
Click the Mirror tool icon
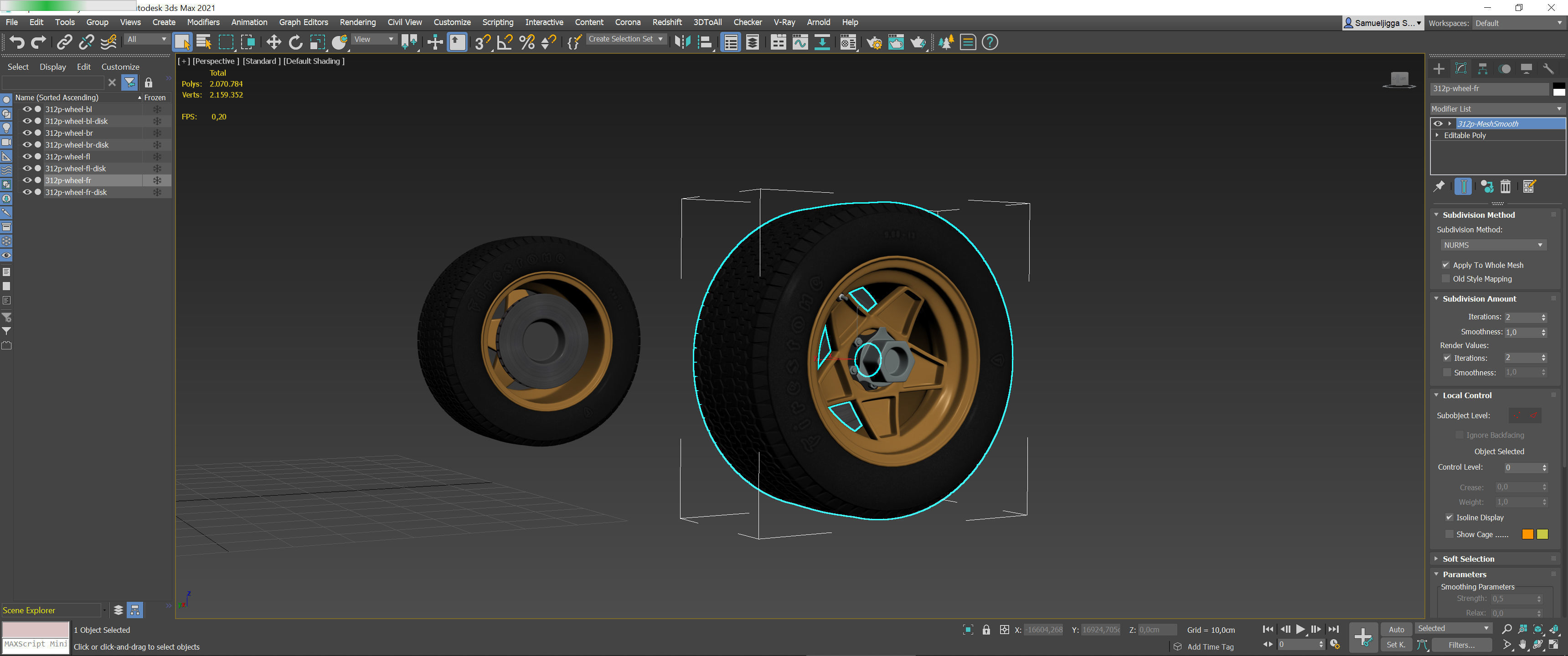pos(683,42)
